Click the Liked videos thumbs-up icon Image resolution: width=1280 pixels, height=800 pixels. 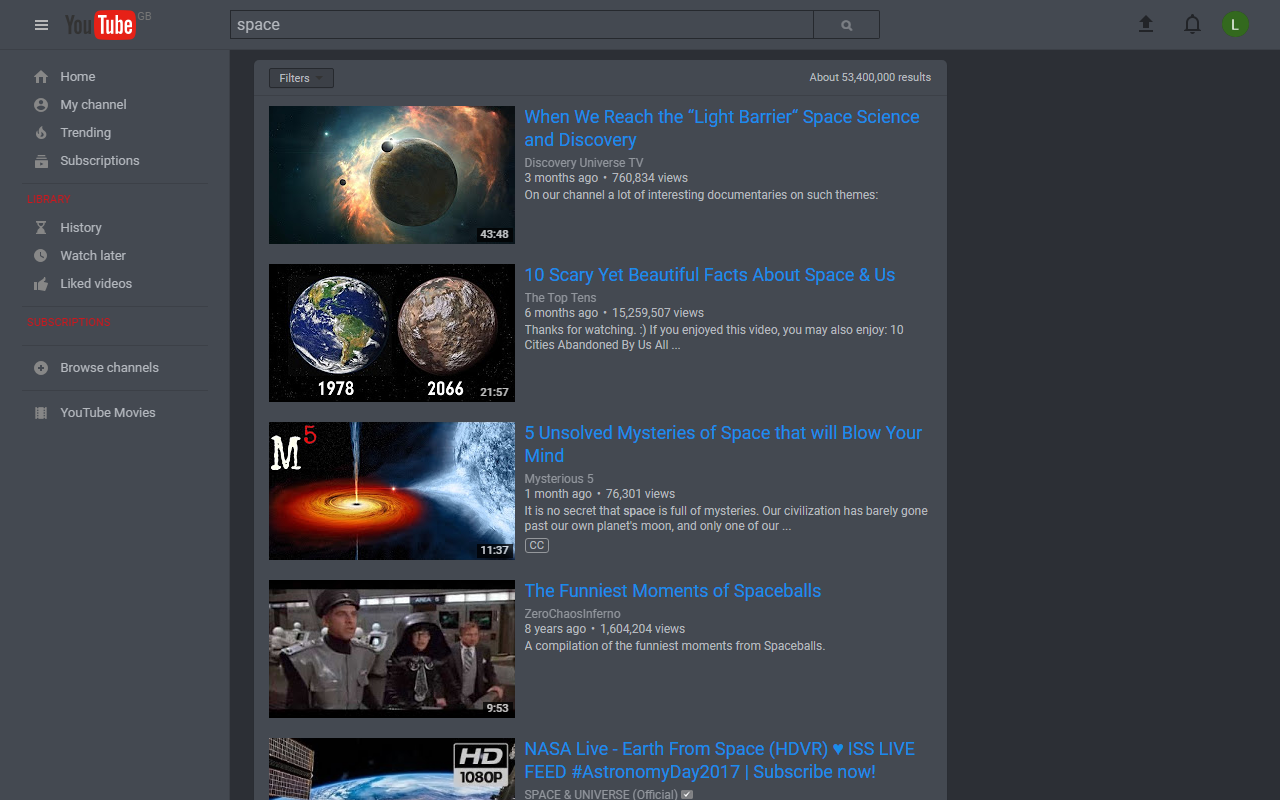(41, 283)
